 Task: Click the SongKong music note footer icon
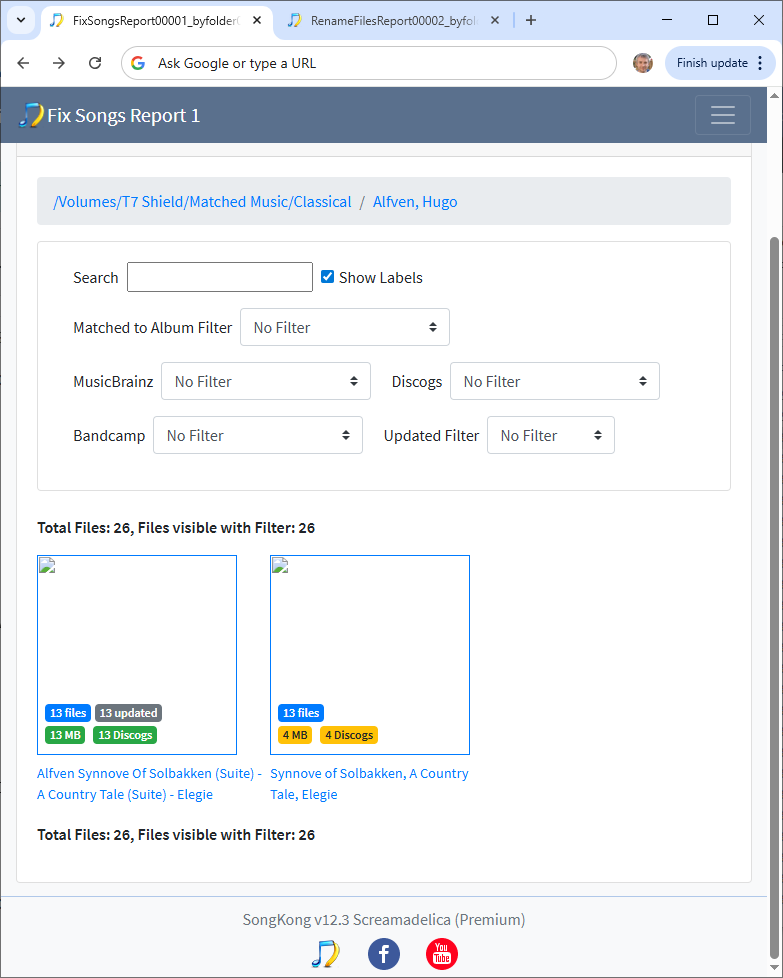tap(325, 954)
